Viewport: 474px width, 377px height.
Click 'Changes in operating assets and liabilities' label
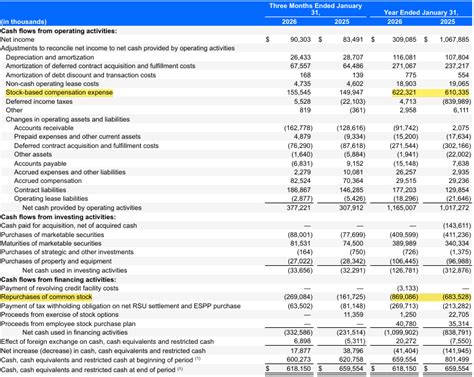tap(68, 119)
